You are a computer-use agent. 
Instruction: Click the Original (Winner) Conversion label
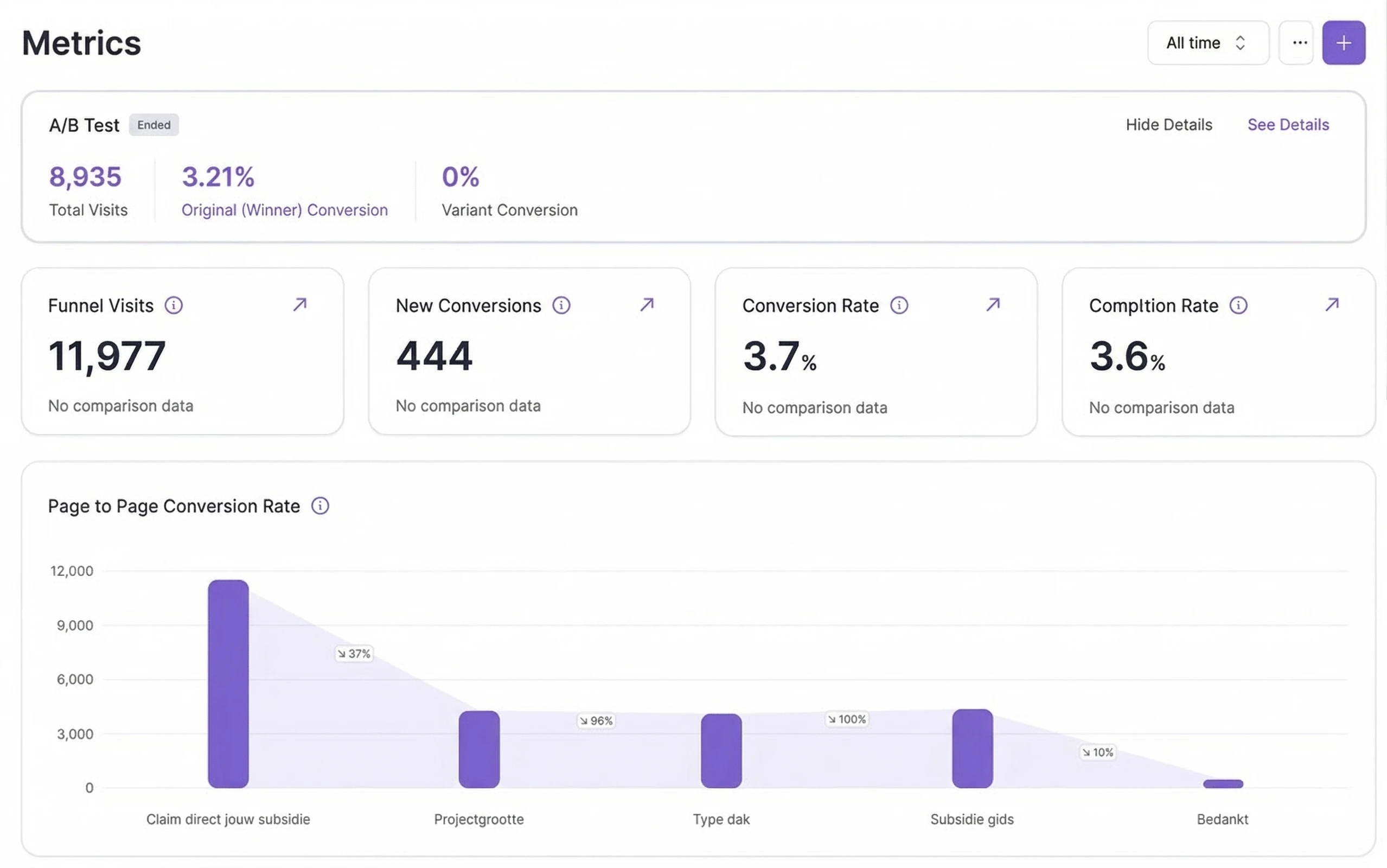(285, 210)
